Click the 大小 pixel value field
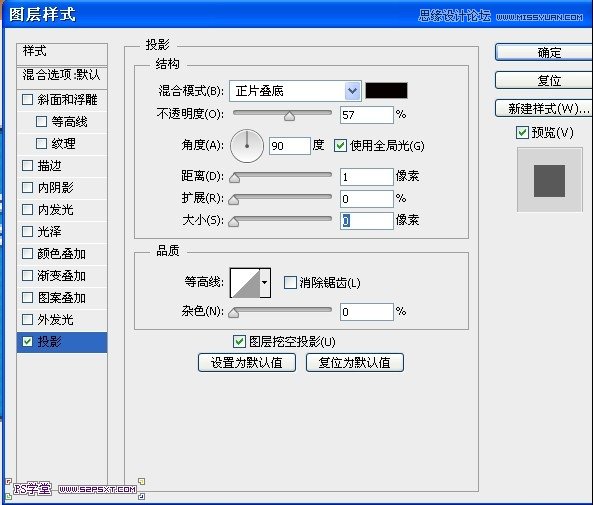Screen dimensions: 593x505 (x=366, y=221)
